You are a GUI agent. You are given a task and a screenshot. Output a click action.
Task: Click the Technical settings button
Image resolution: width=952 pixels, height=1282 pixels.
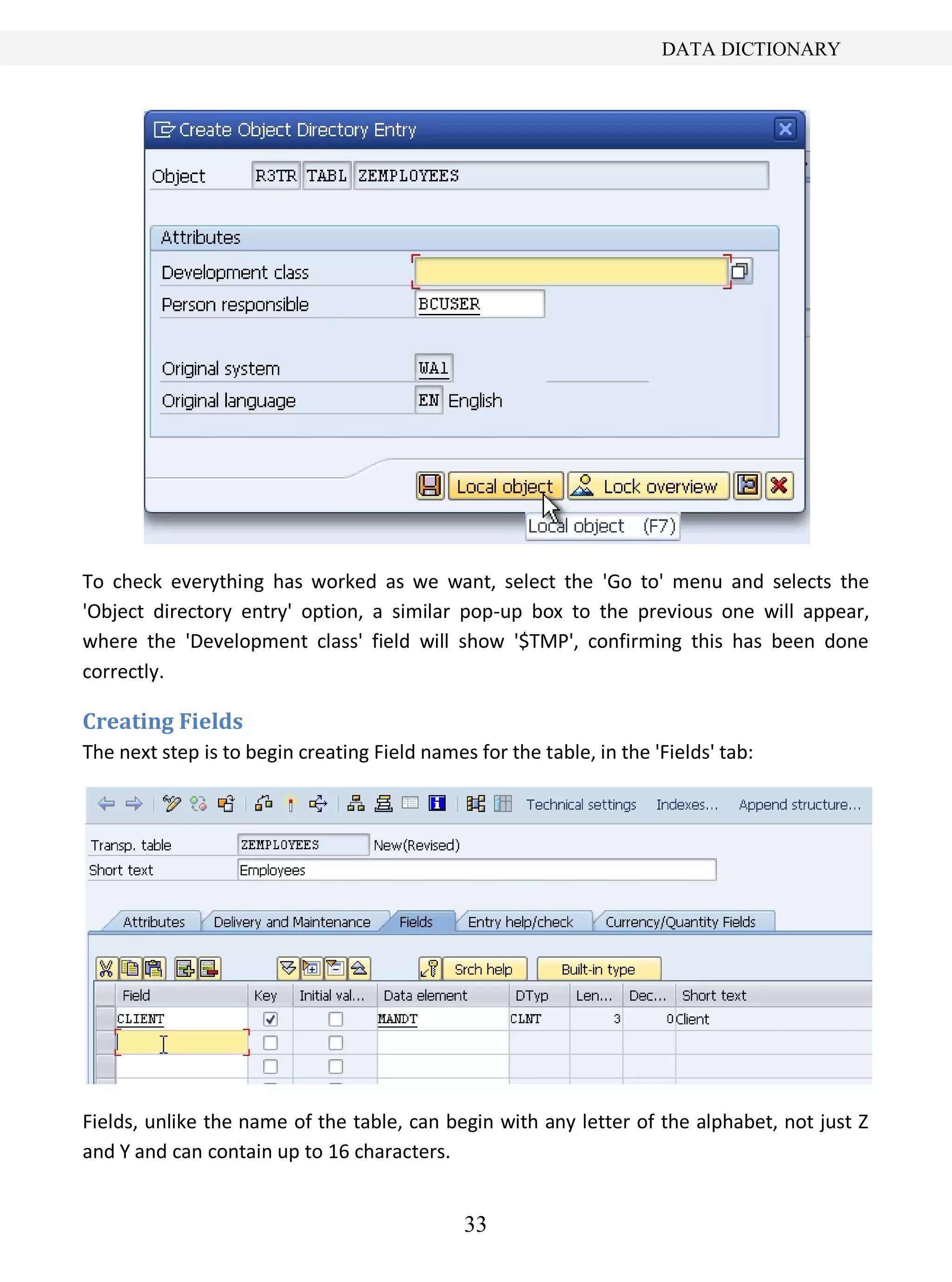click(x=581, y=804)
